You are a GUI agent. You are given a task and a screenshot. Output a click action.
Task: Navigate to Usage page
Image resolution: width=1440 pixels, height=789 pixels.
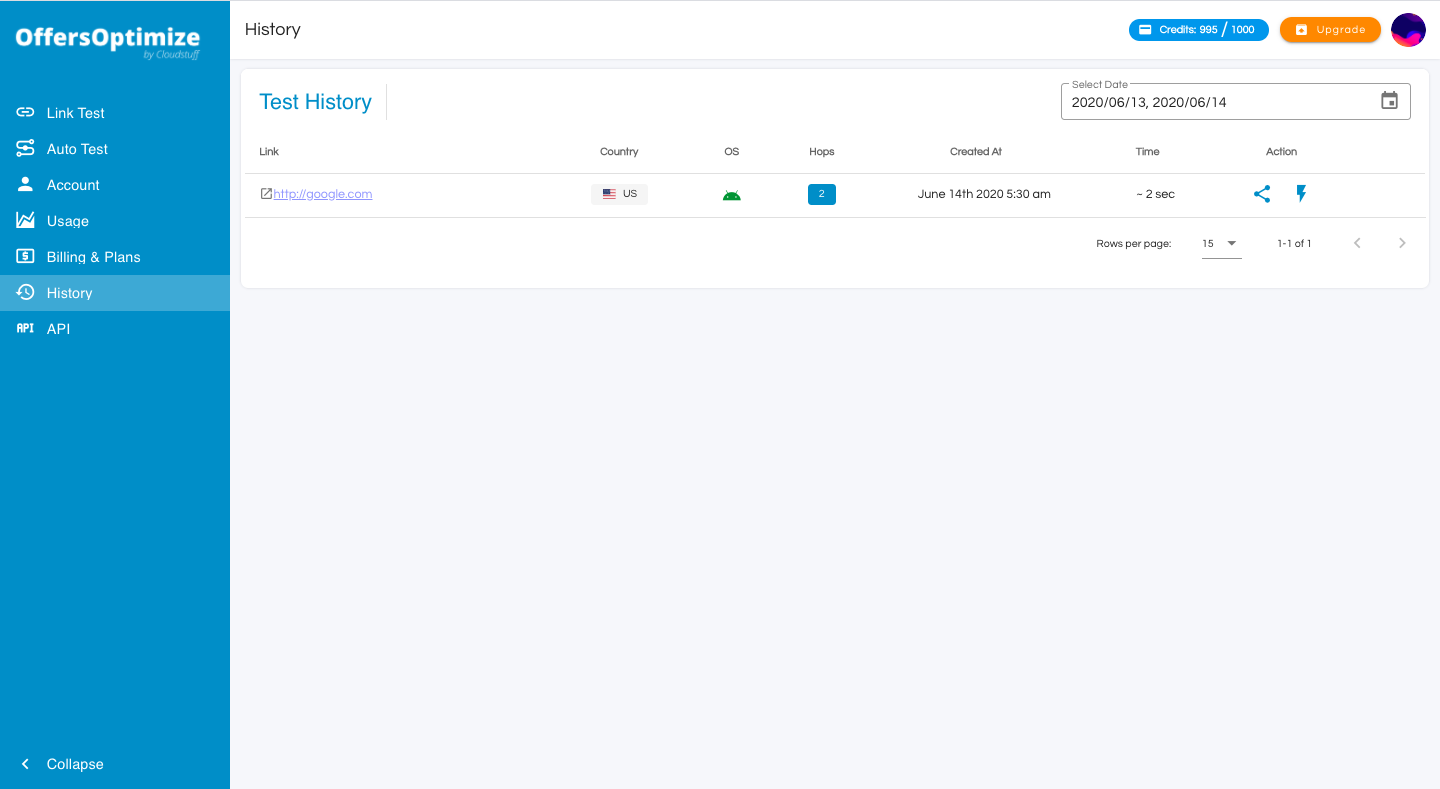pyautogui.click(x=115, y=220)
